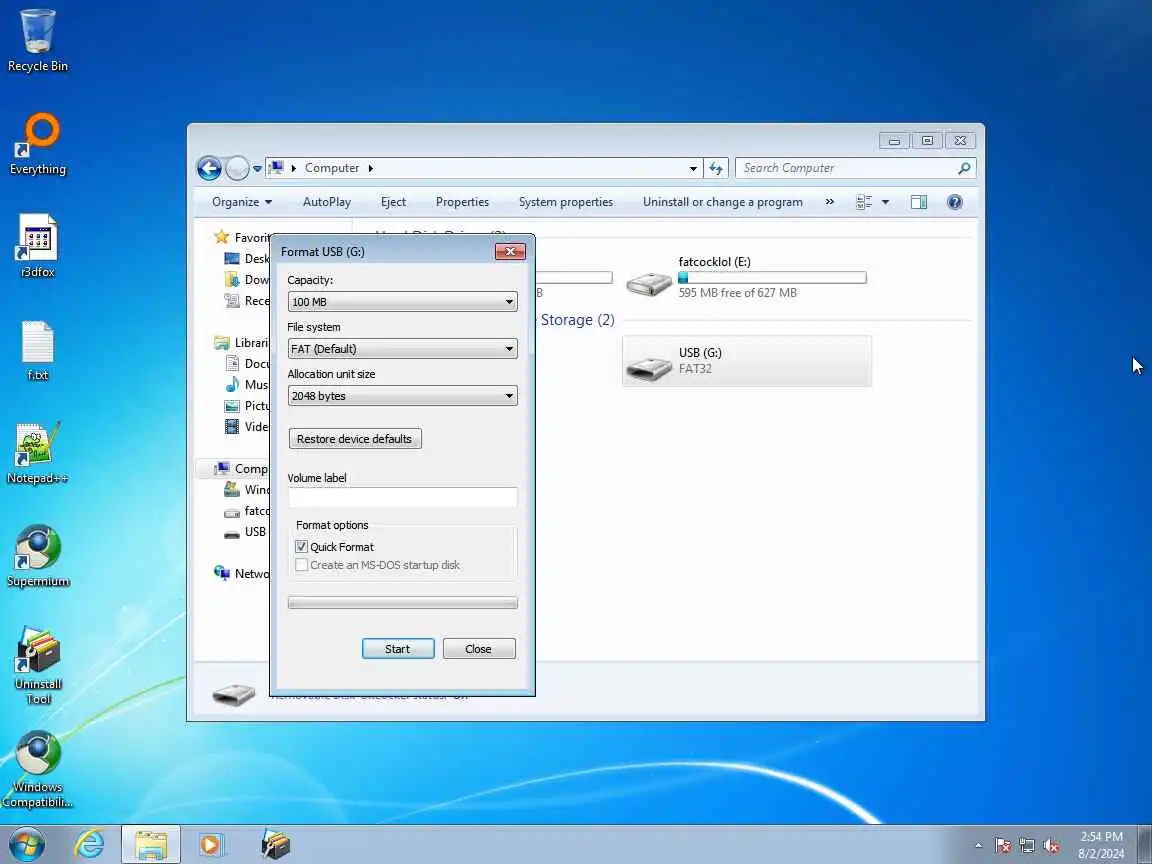Click the breadcrumb arrow after Computer
This screenshot has width=1152, height=864.
(x=371, y=168)
